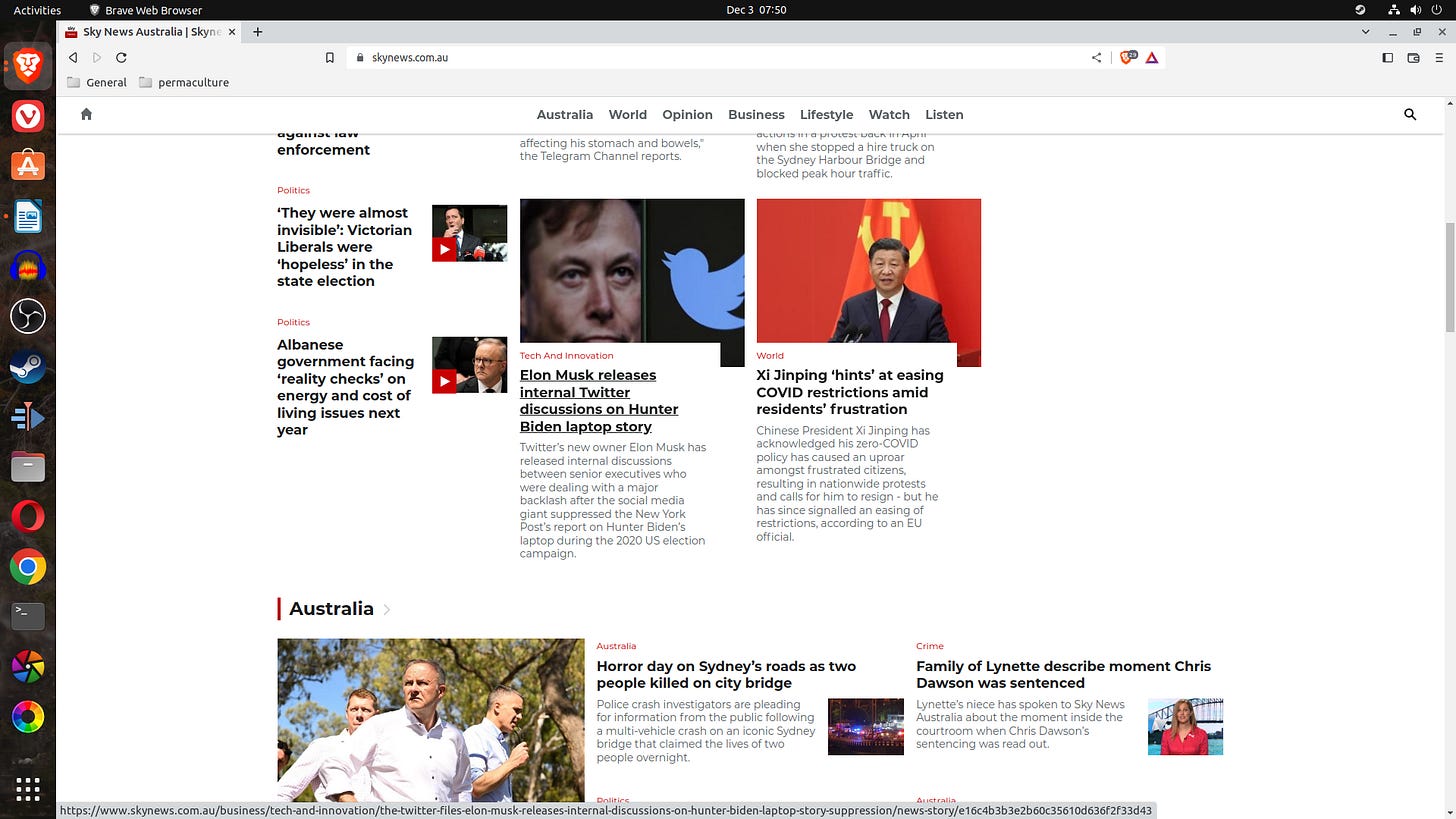Open Ubuntu Software from the dock
Screen dimensions: 1456x819
click(x=28, y=166)
